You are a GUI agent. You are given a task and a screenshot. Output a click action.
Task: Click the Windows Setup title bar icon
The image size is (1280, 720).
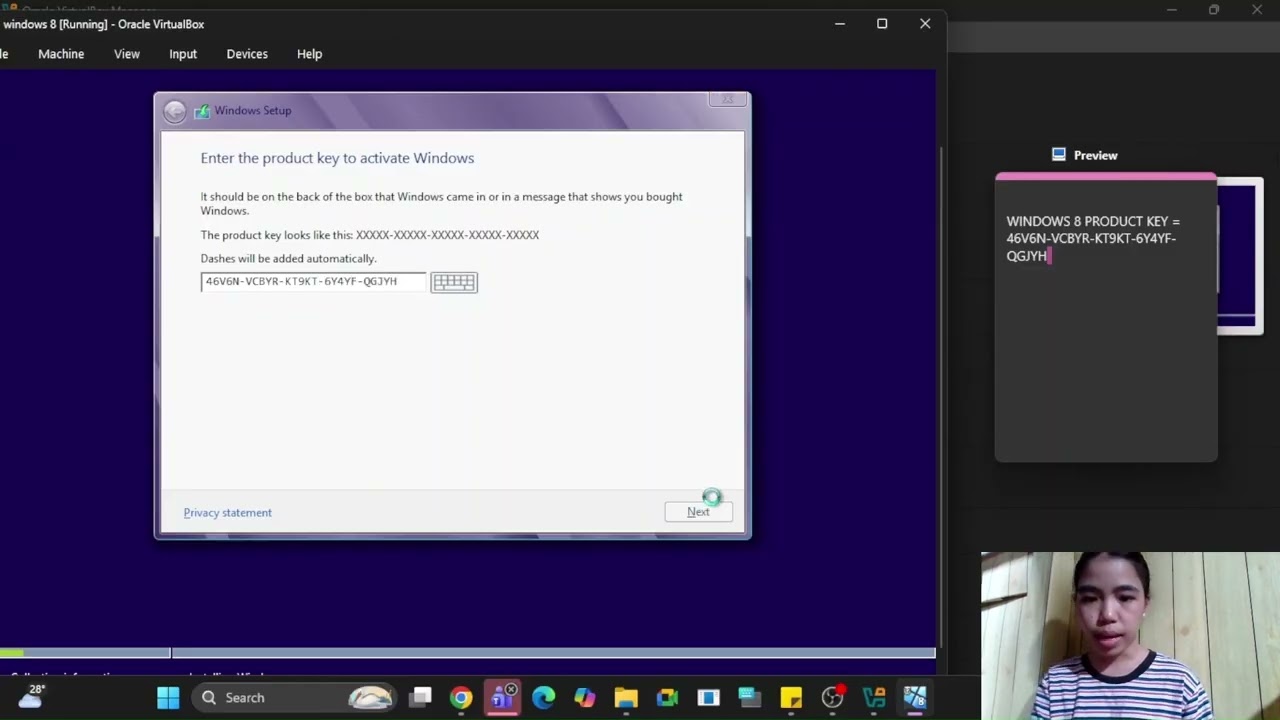click(x=202, y=111)
